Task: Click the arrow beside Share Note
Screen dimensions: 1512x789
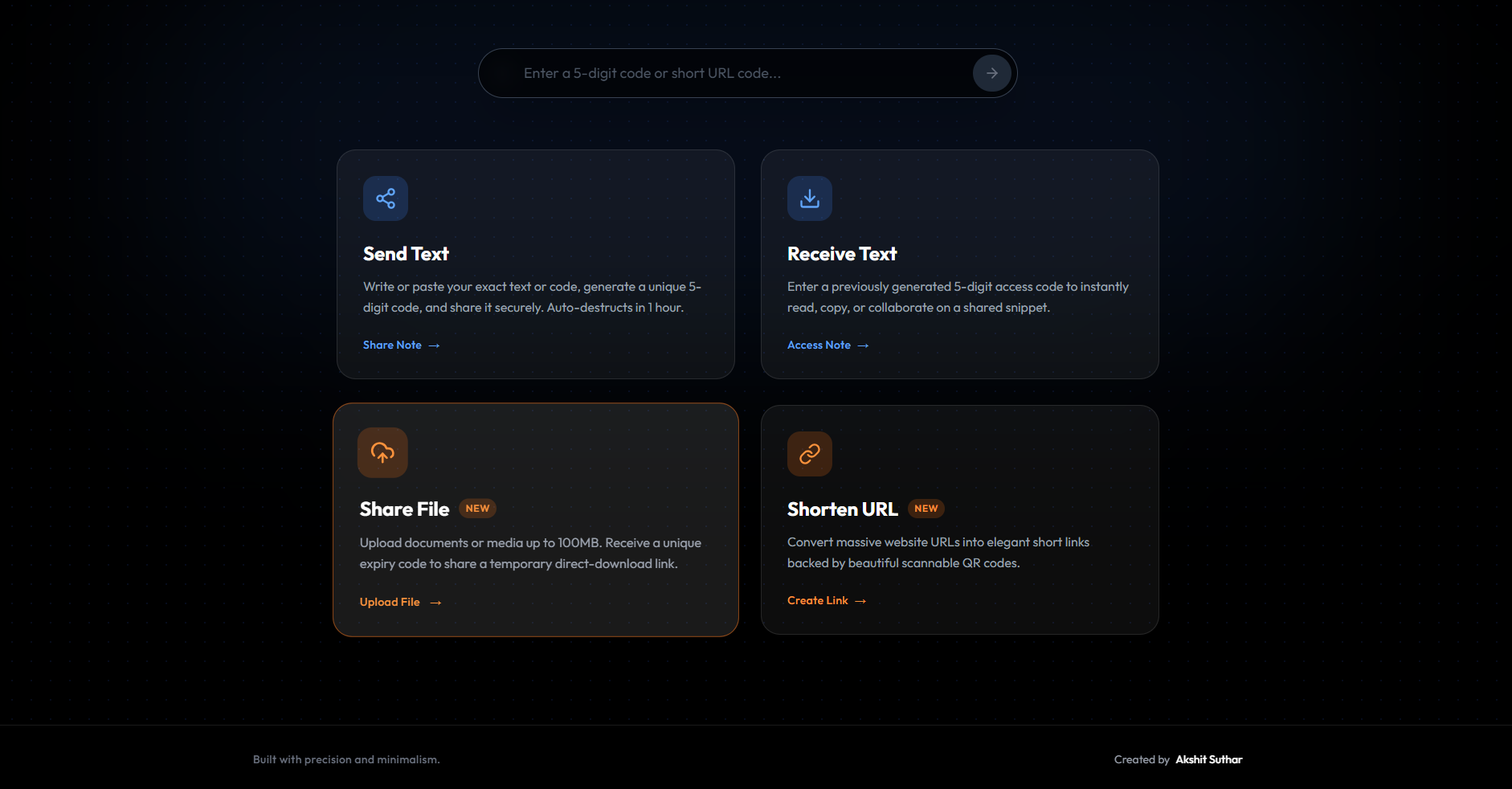Action: tap(435, 345)
